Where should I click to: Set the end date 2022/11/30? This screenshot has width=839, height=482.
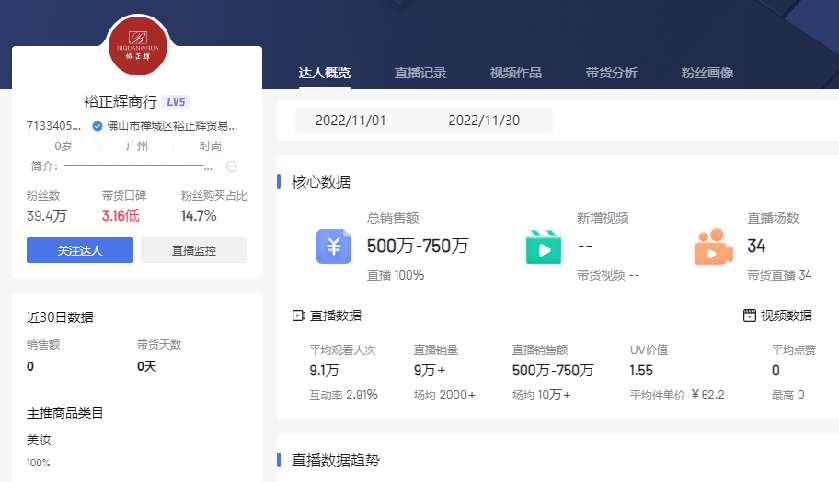[484, 120]
